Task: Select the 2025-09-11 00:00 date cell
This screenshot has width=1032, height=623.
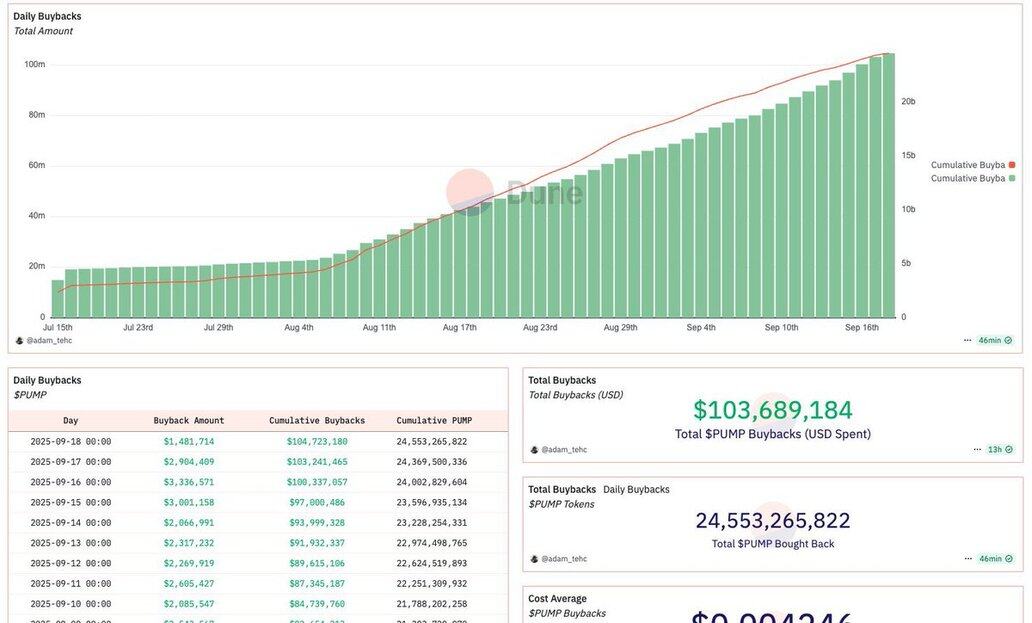Action: click(x=70, y=584)
